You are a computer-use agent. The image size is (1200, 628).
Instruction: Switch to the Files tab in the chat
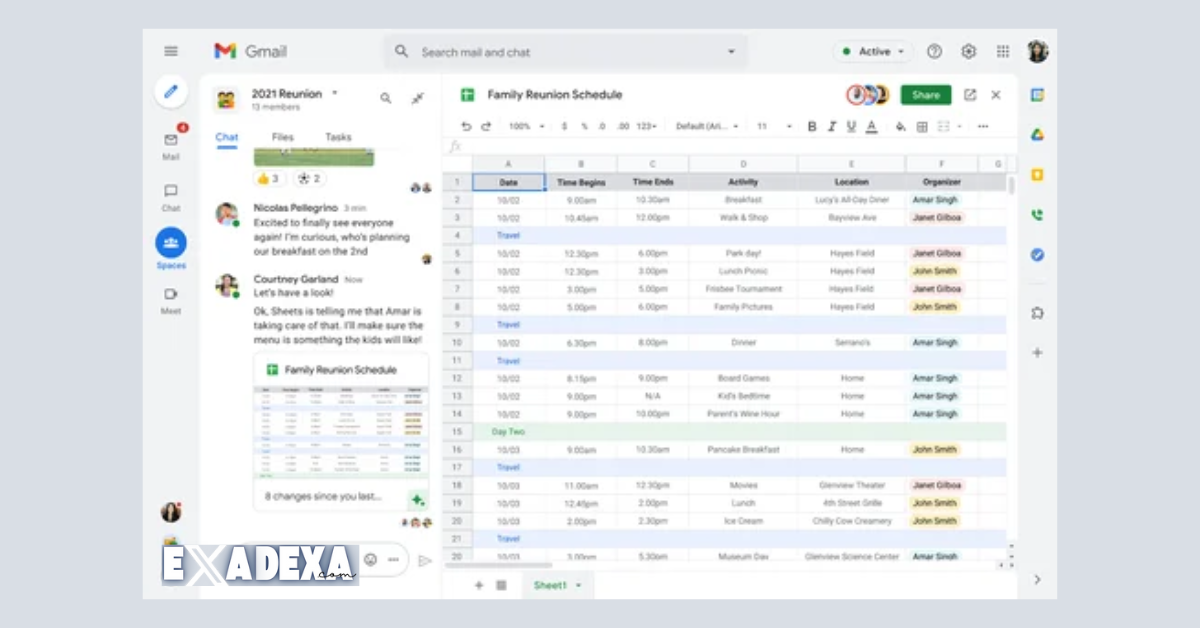[x=283, y=137]
